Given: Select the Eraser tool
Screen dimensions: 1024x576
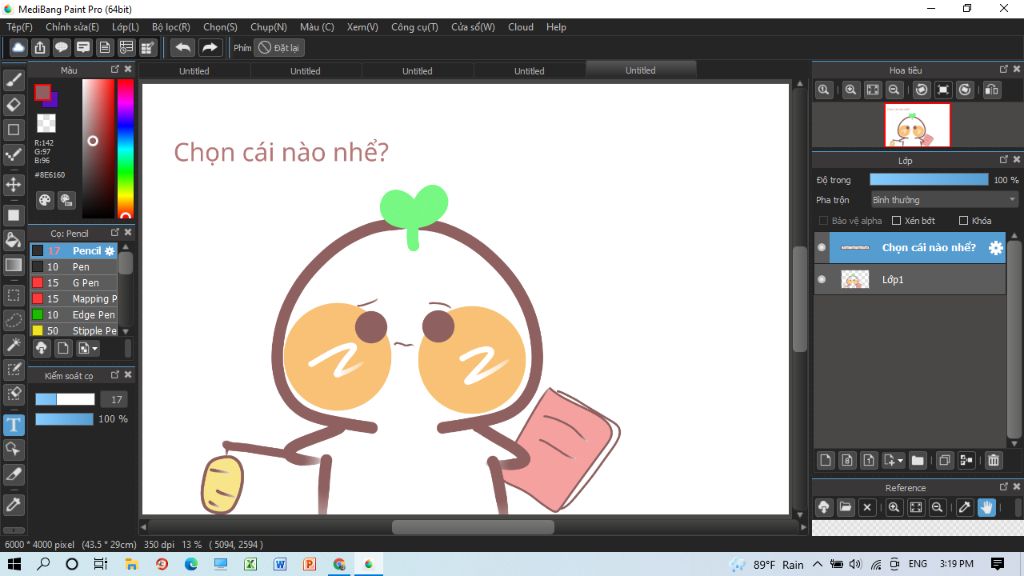Looking at the screenshot, I should tap(14, 104).
